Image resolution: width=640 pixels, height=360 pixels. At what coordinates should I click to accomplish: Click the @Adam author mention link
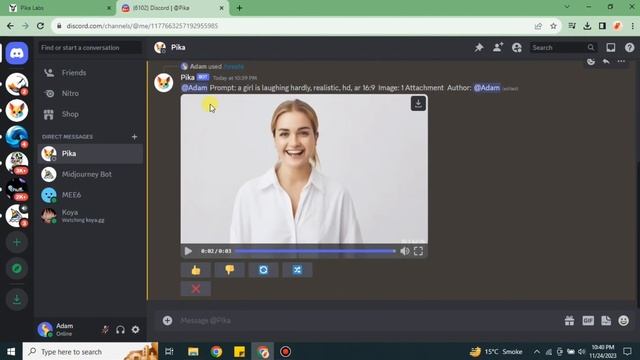[487, 88]
